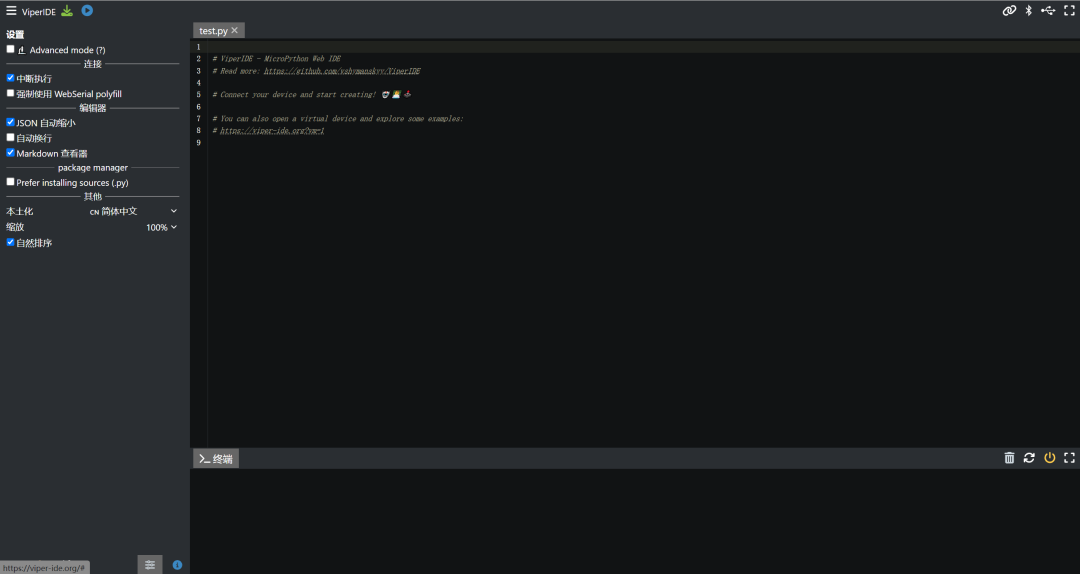
Task: Toggle the 自动换行 checkbox
Action: [11, 137]
